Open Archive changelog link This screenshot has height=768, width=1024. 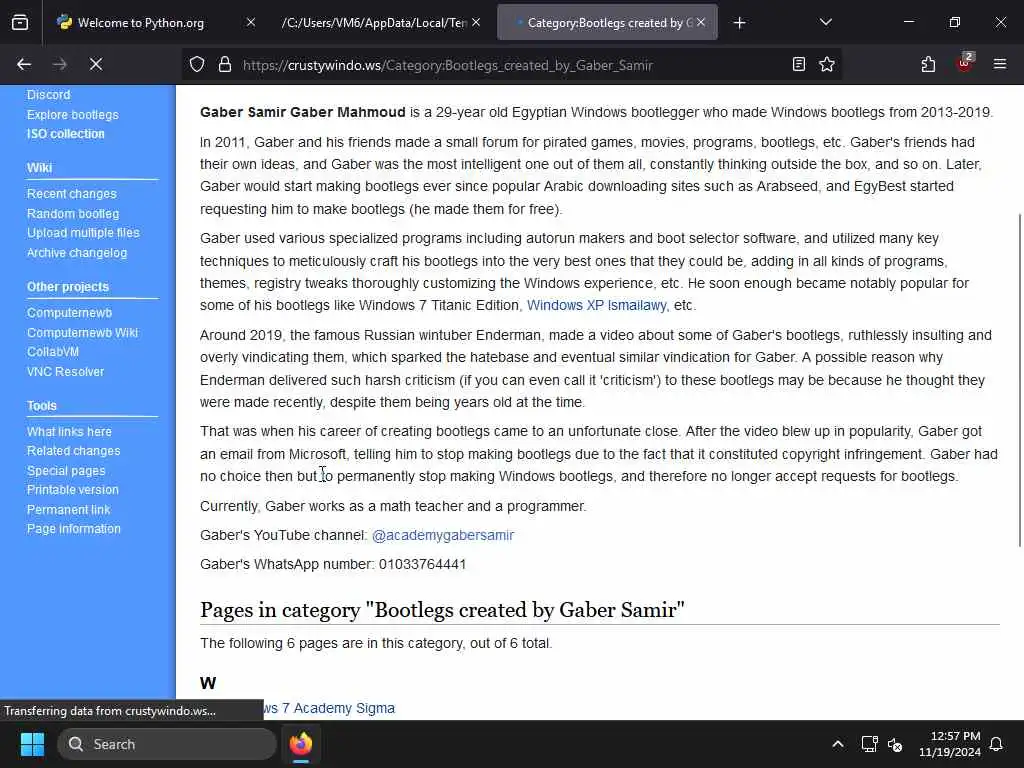click(x=77, y=253)
